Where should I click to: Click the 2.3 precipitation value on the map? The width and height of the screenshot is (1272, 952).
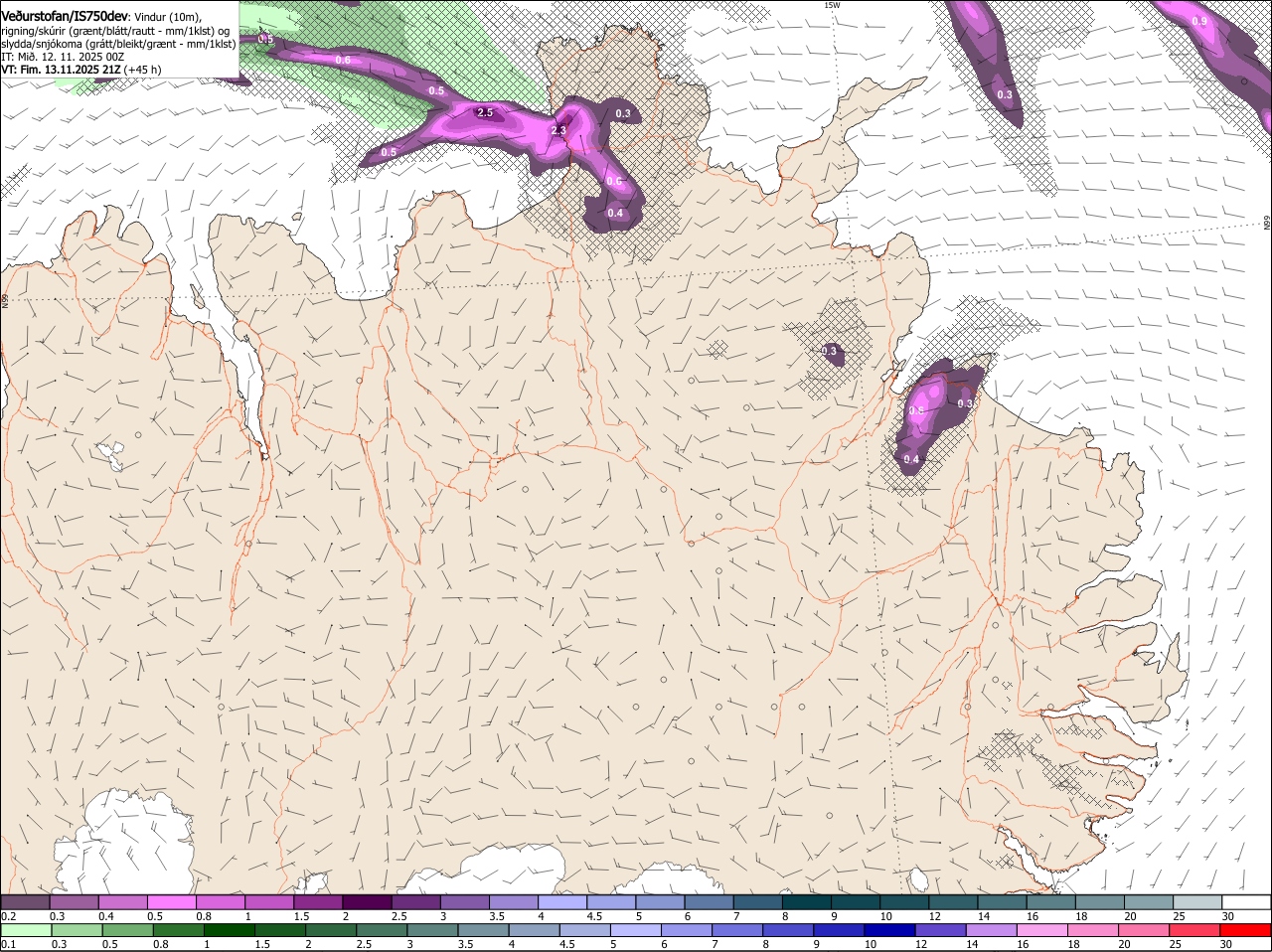558,130
